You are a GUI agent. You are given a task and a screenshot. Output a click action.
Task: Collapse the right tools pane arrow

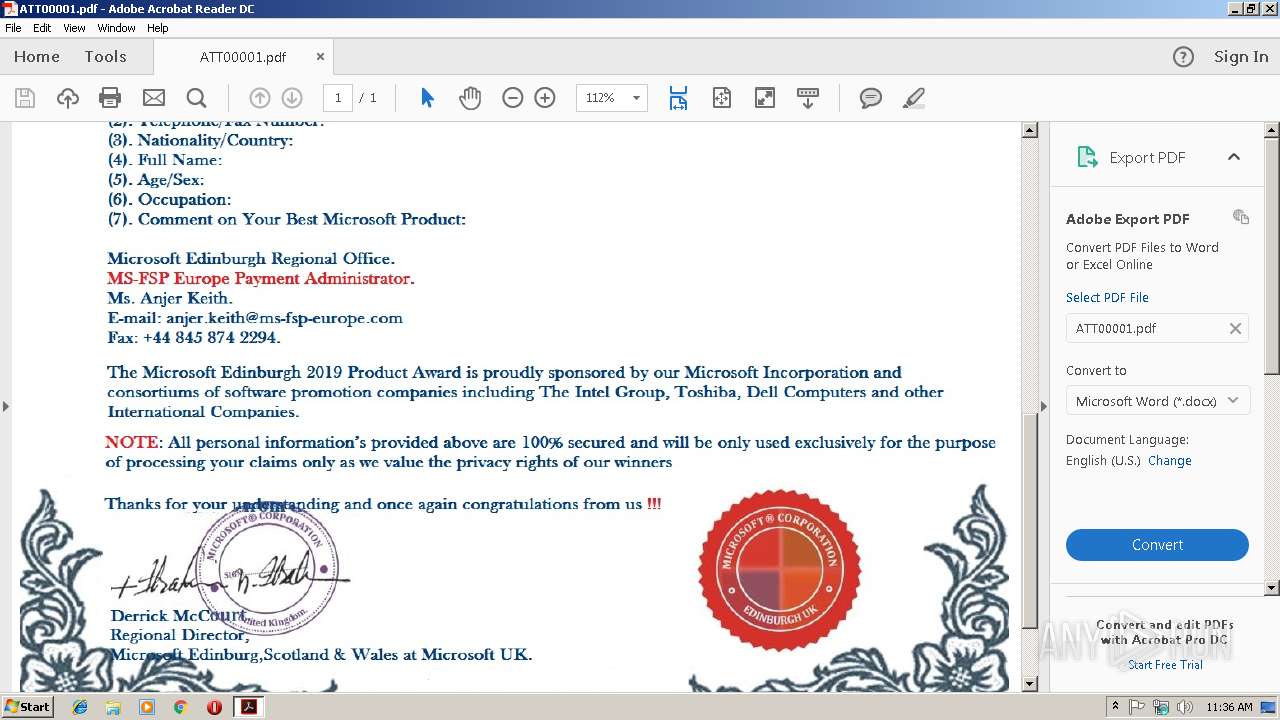1044,406
